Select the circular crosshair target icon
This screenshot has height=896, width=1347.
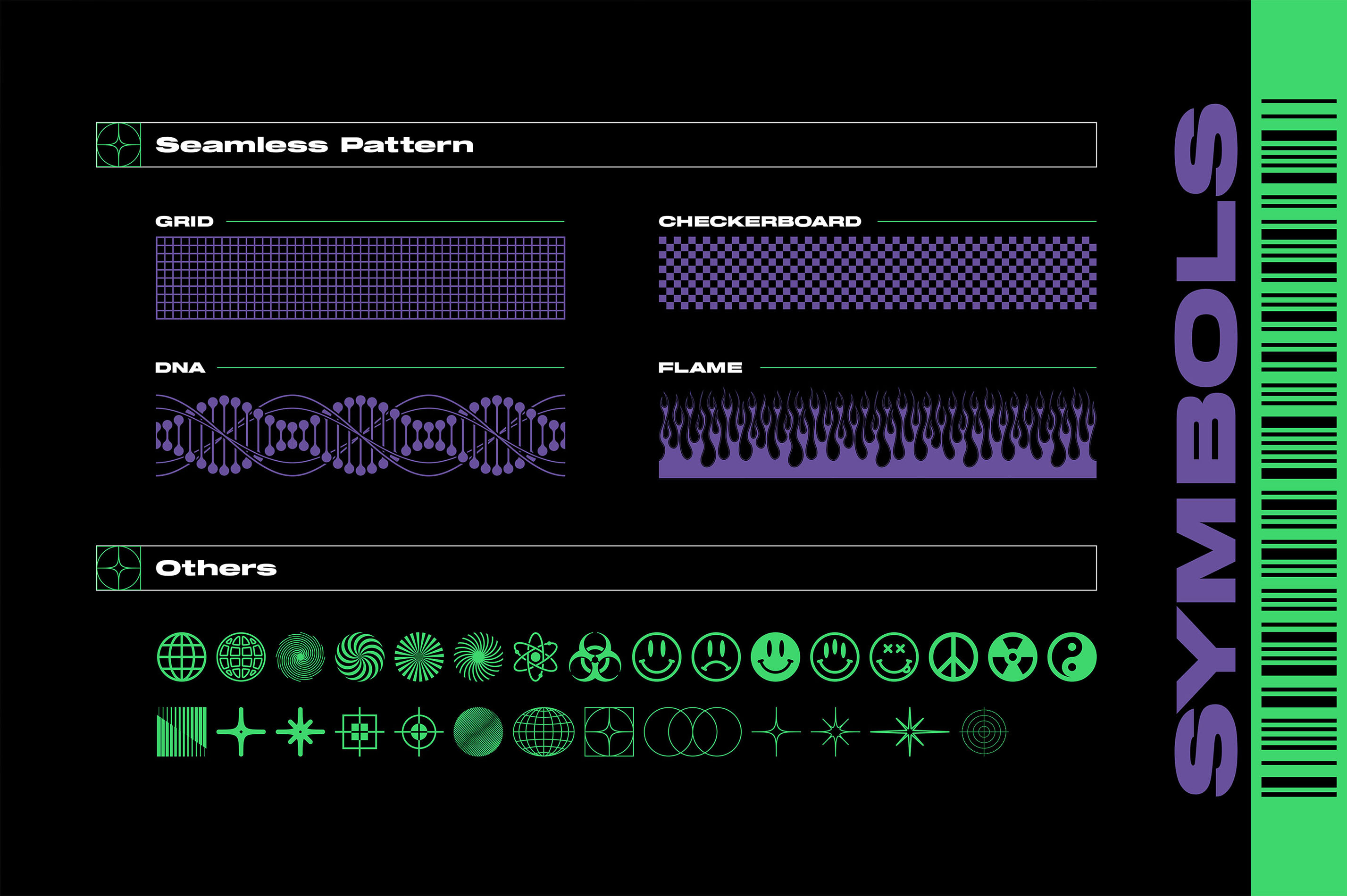[x=419, y=731]
